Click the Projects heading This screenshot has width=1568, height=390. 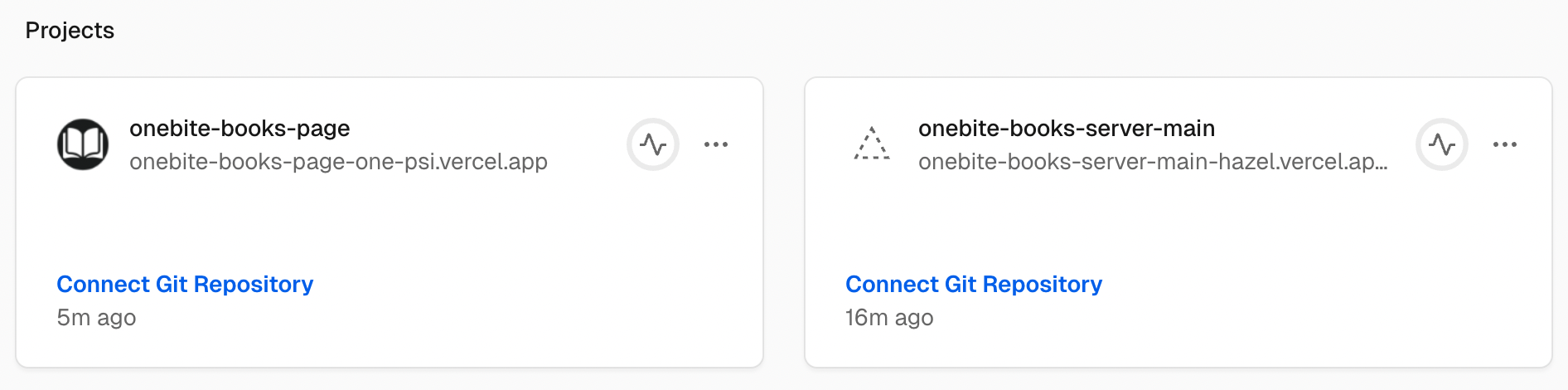70,31
